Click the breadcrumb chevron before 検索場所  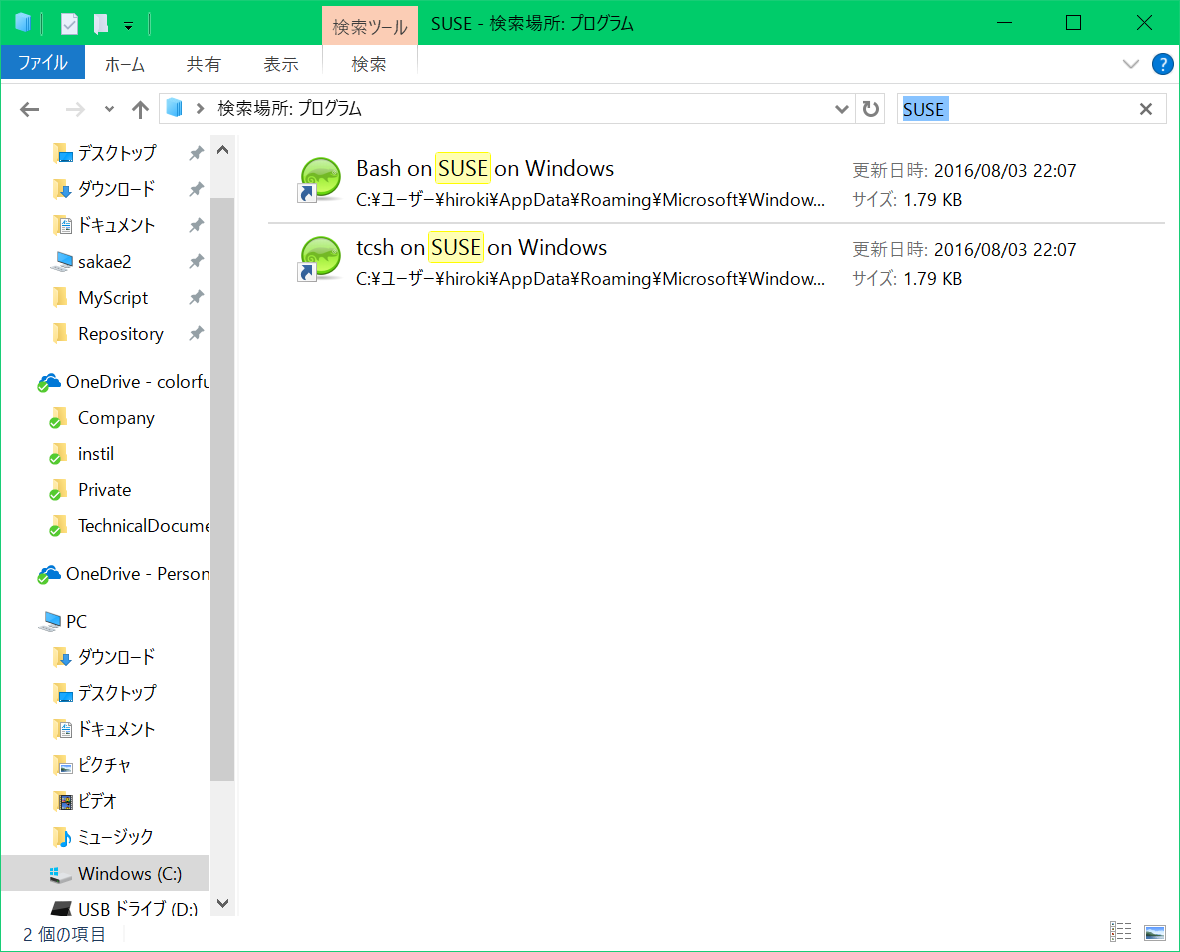[200, 109]
